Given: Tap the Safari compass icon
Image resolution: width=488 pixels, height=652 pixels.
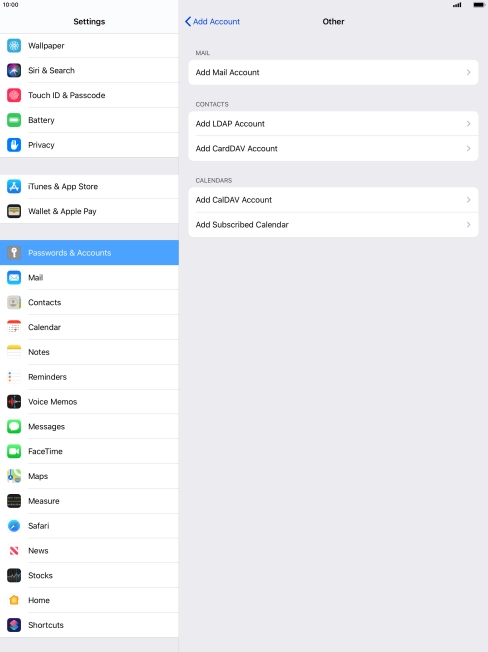Looking at the screenshot, I should [14, 526].
